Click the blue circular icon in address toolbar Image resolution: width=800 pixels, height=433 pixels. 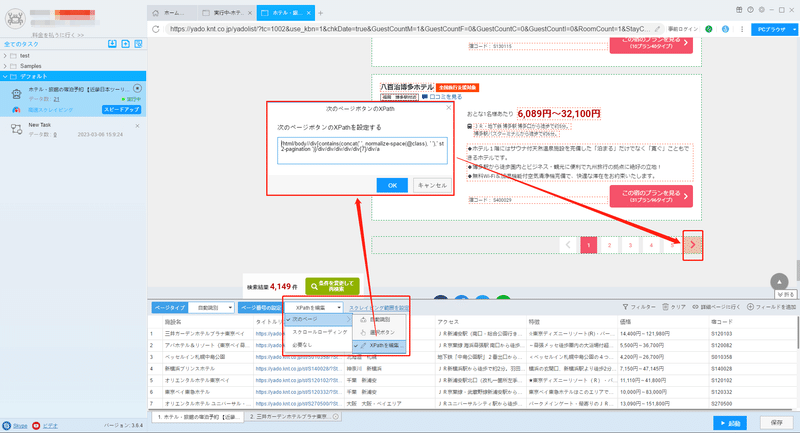tap(725, 29)
